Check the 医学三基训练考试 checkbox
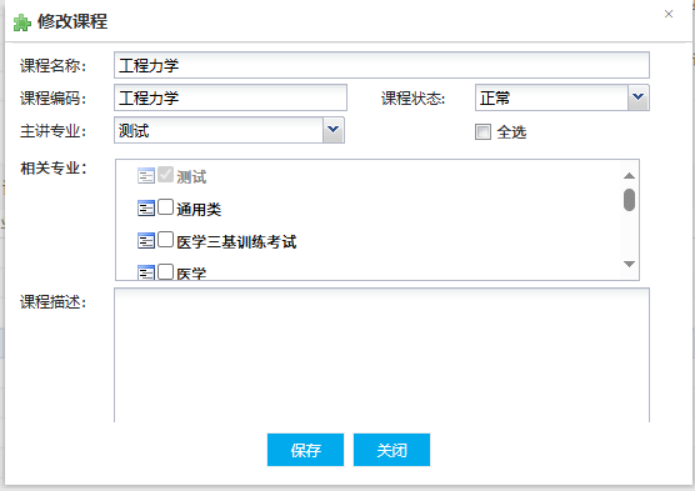The width and height of the screenshot is (695, 492). pyautogui.click(x=166, y=241)
